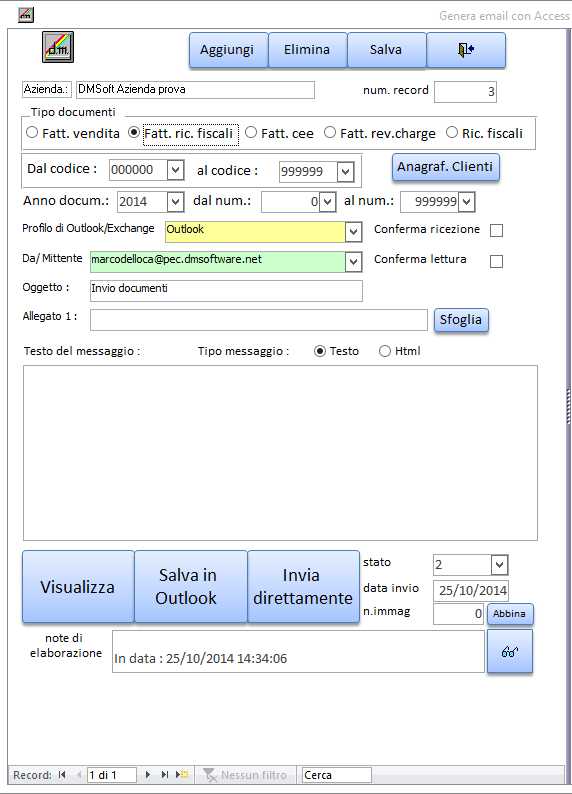Image resolution: width=572 pixels, height=794 pixels.
Task: Click the Nessun filtro filter indicator
Action: (x=245, y=775)
